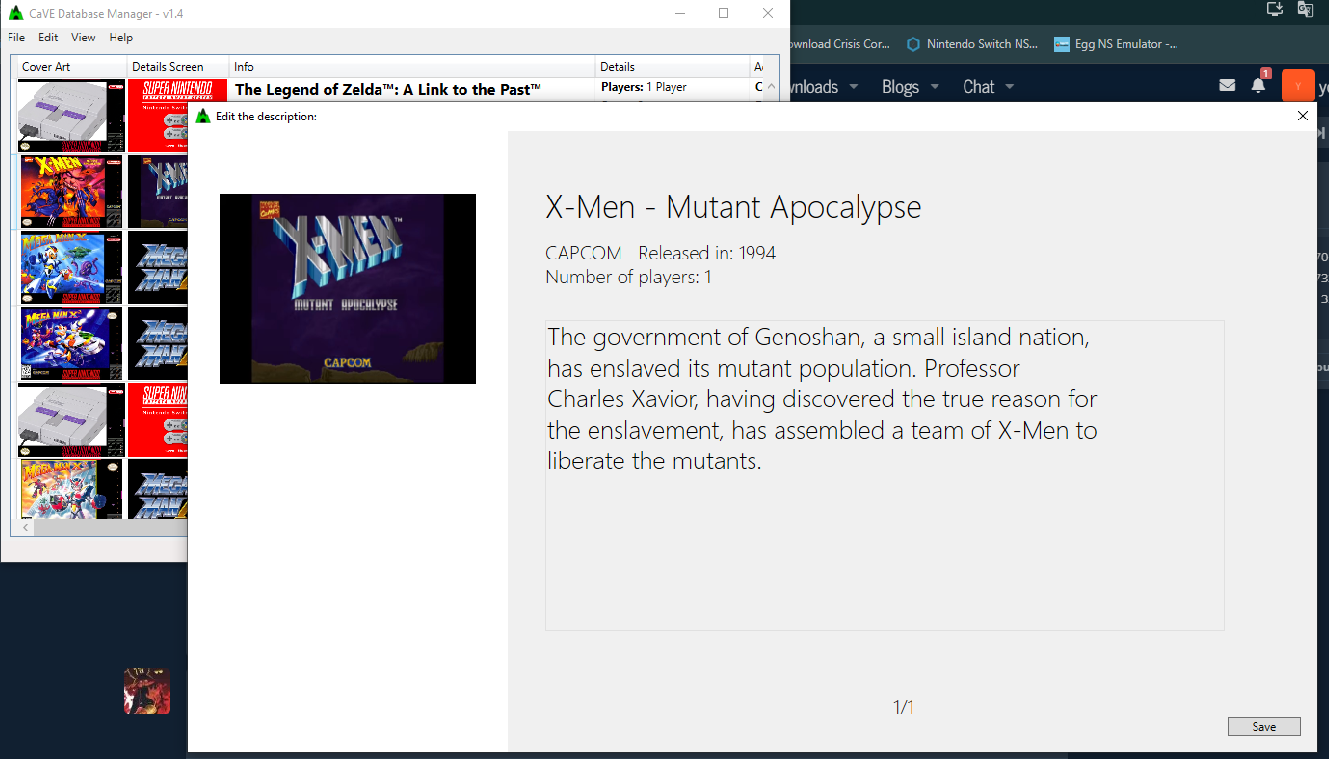The width and height of the screenshot is (1329, 759).
Task: Select the Legend of Zelda: A Link to the Past entry
Action: click(x=388, y=89)
